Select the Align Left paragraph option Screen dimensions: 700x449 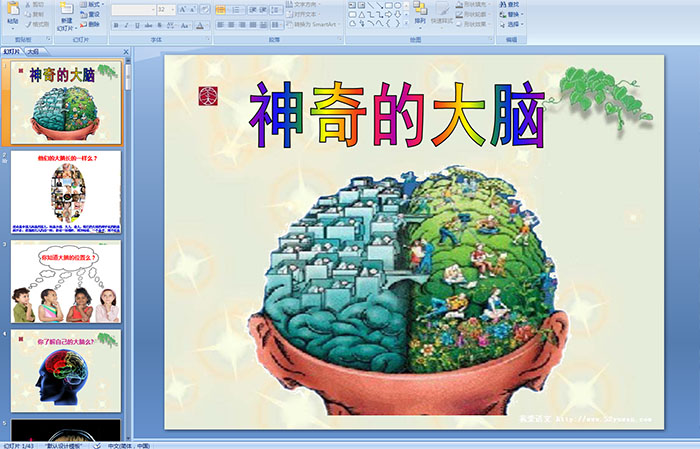tap(220, 25)
